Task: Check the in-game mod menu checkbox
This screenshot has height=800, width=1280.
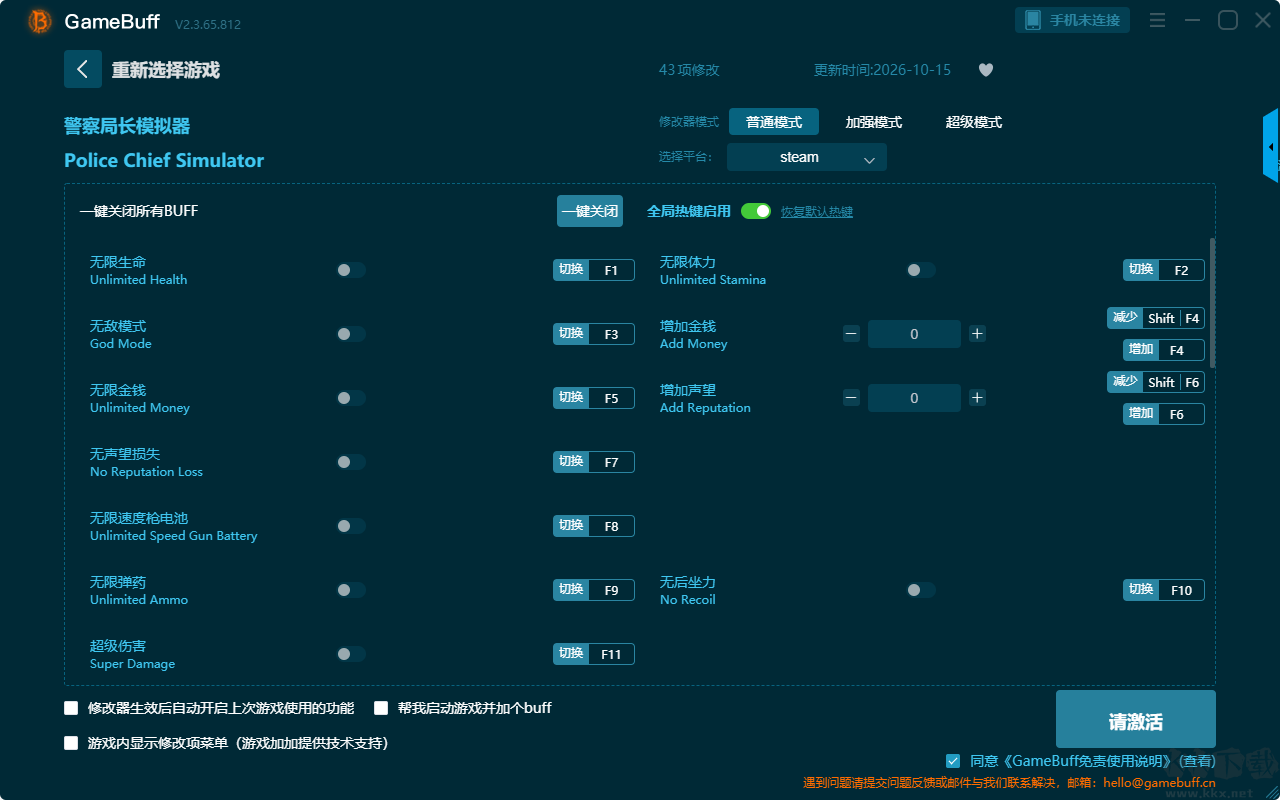Action: tap(71, 743)
